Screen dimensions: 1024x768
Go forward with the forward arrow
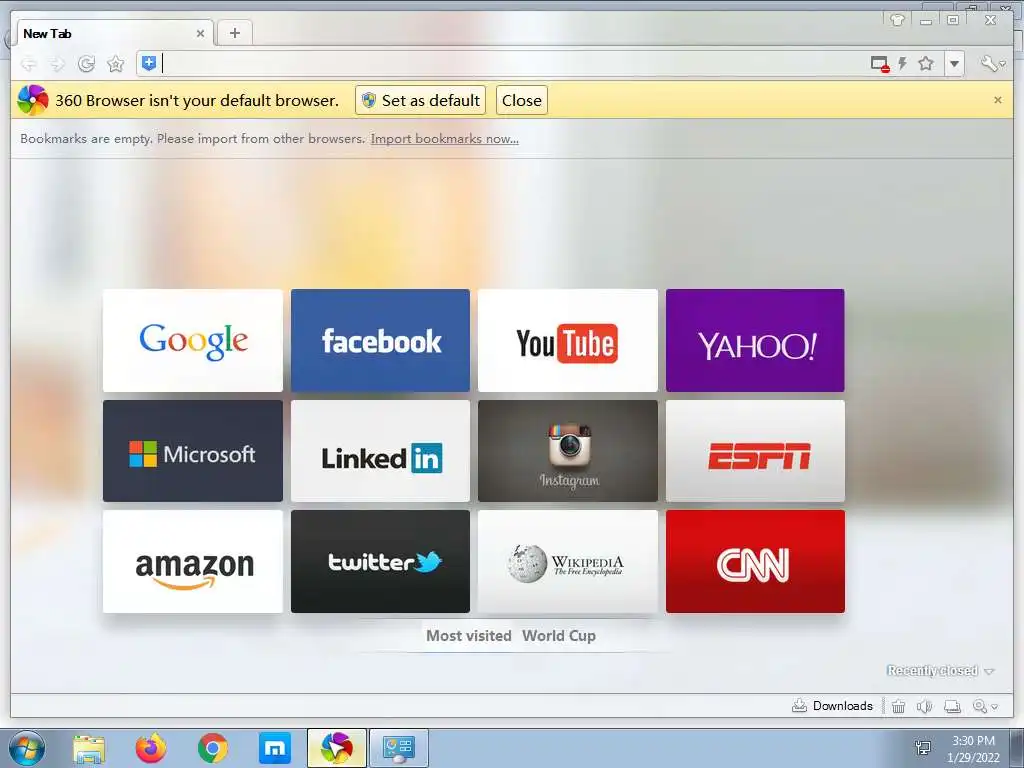tap(57, 63)
